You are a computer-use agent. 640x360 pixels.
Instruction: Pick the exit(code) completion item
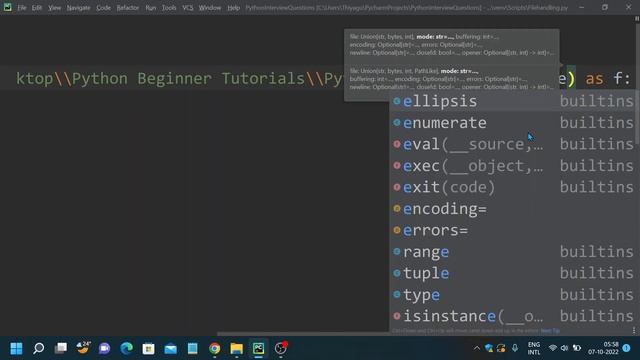512,187
